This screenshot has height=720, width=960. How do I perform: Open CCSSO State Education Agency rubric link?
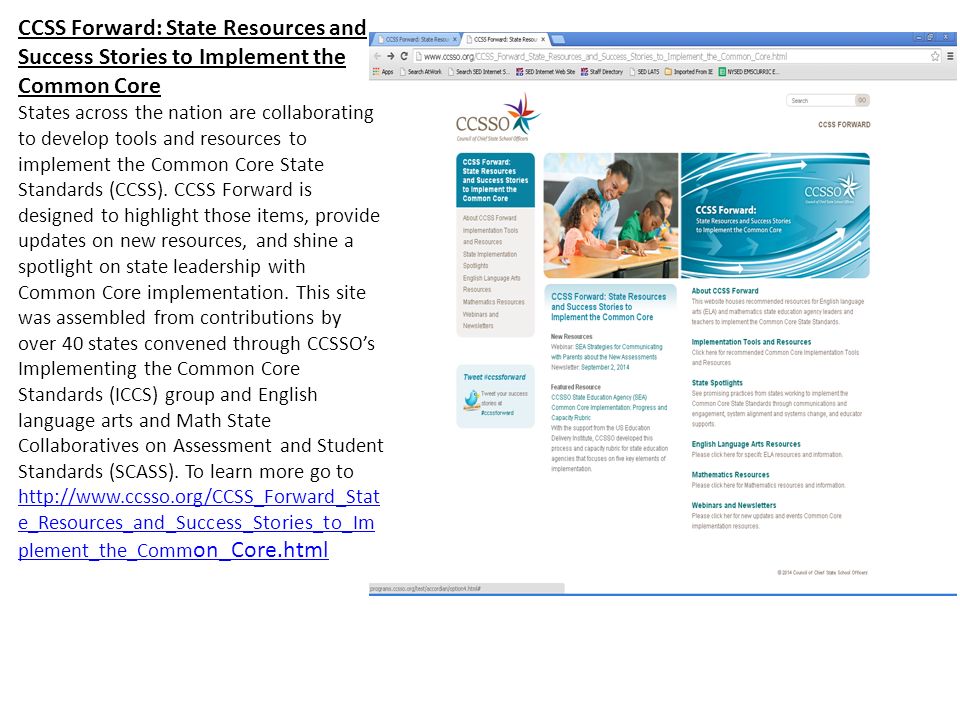(x=609, y=407)
